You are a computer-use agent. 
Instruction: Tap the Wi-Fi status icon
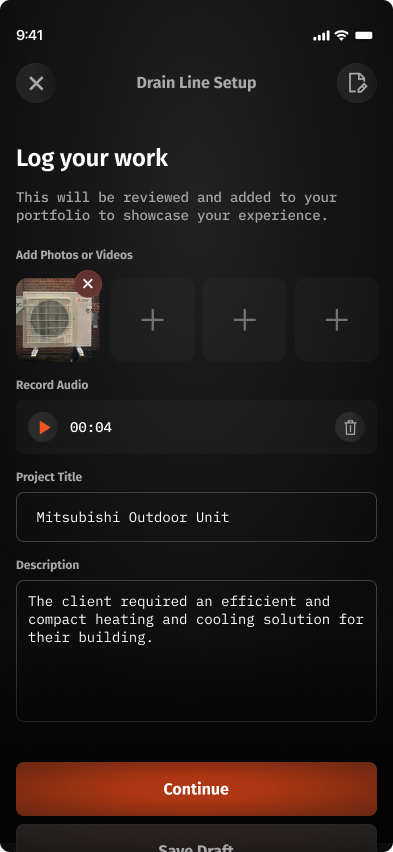[x=341, y=35]
